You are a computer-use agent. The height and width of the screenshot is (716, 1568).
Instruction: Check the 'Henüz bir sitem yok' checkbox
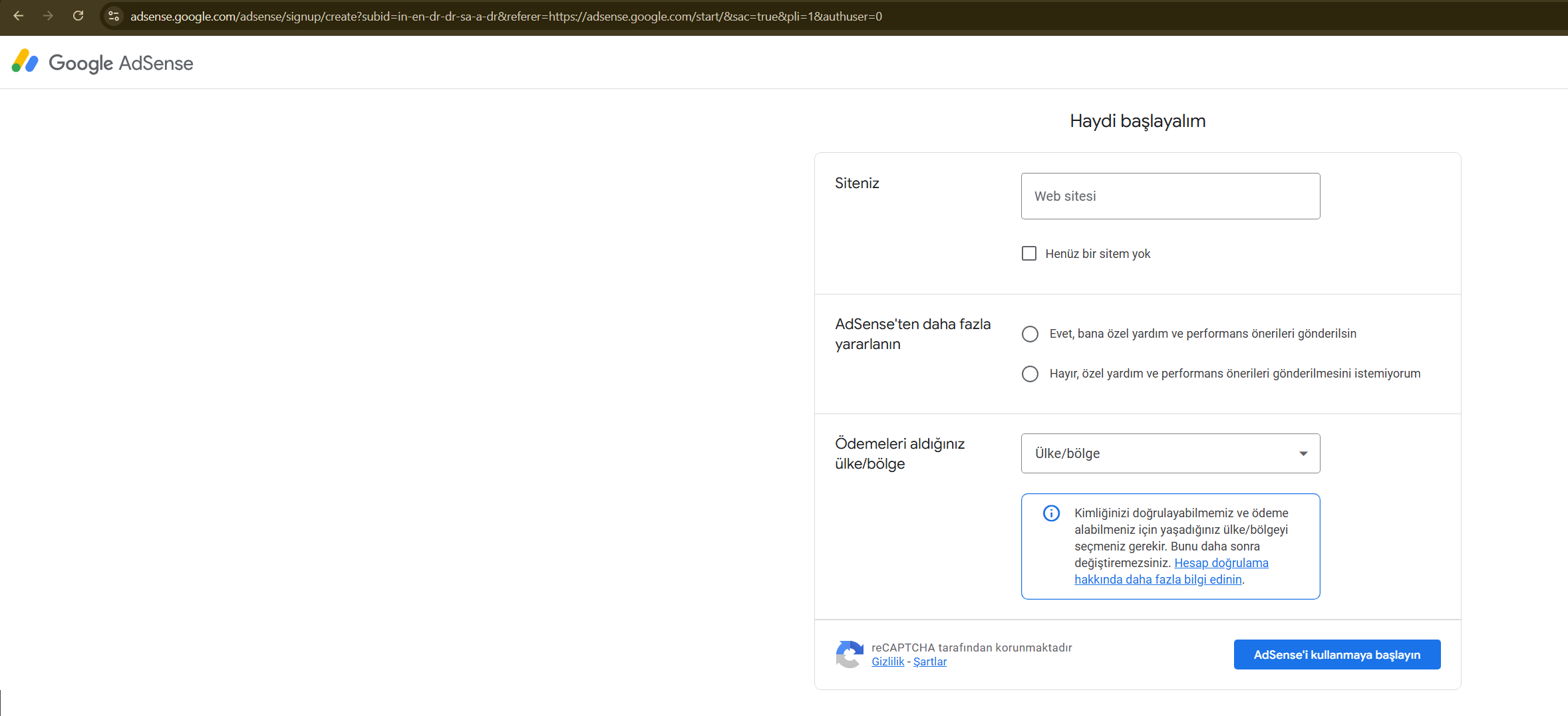(1029, 253)
